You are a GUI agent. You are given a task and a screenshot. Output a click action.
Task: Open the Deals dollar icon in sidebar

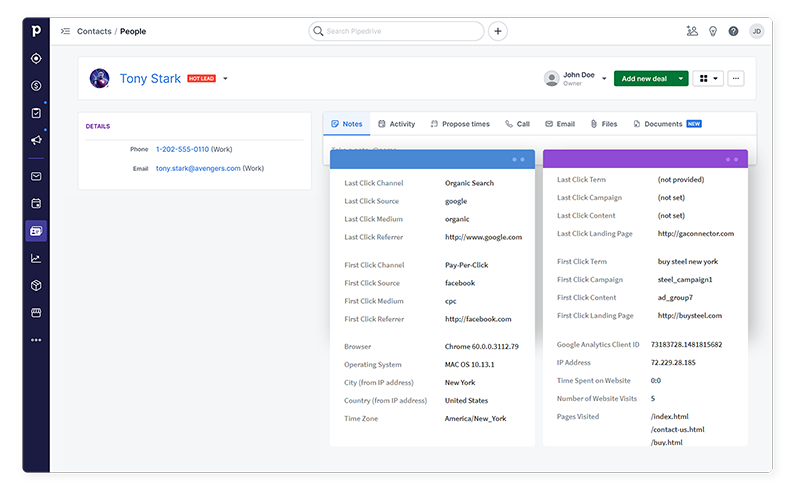pos(36,86)
